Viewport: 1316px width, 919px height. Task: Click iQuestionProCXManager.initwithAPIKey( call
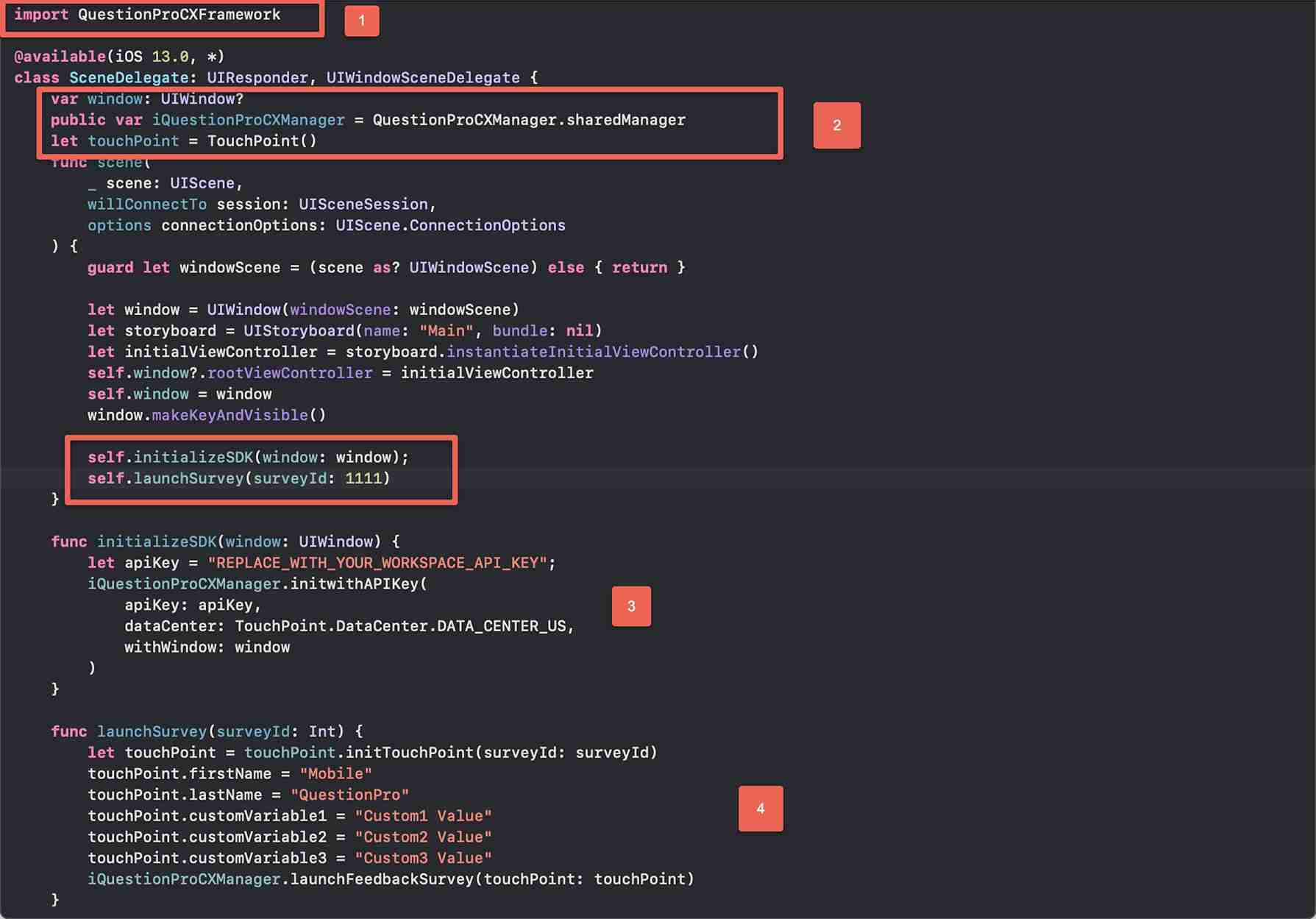[257, 584]
